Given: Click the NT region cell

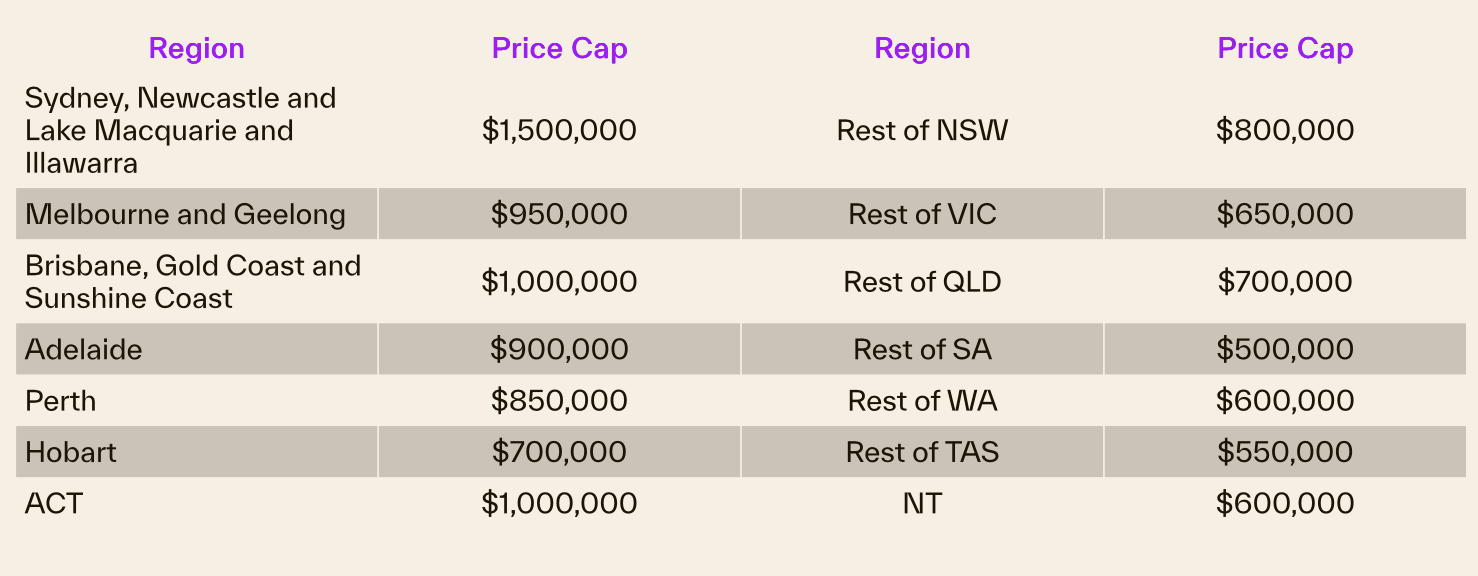Looking at the screenshot, I should pyautogui.click(x=922, y=503).
